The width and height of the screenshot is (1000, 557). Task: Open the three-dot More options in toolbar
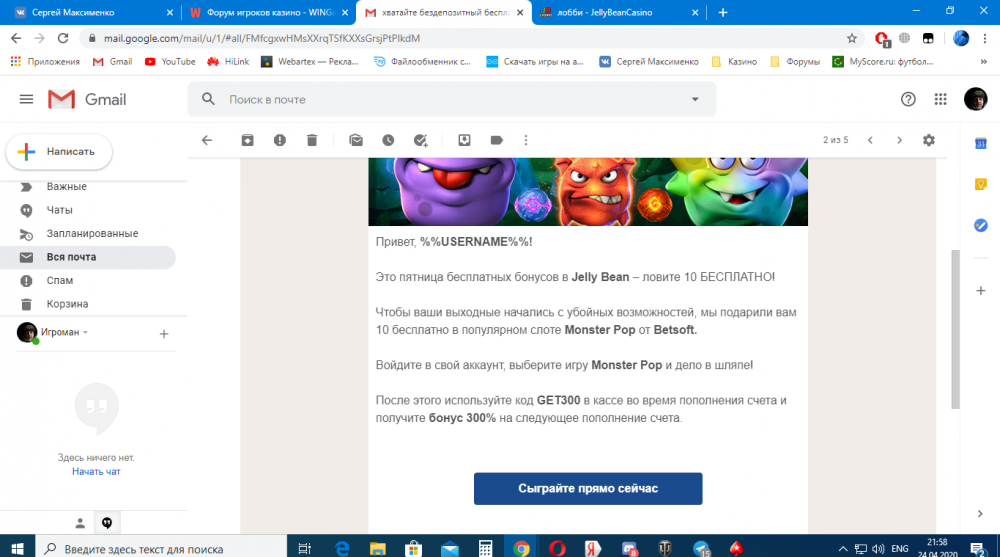point(526,140)
